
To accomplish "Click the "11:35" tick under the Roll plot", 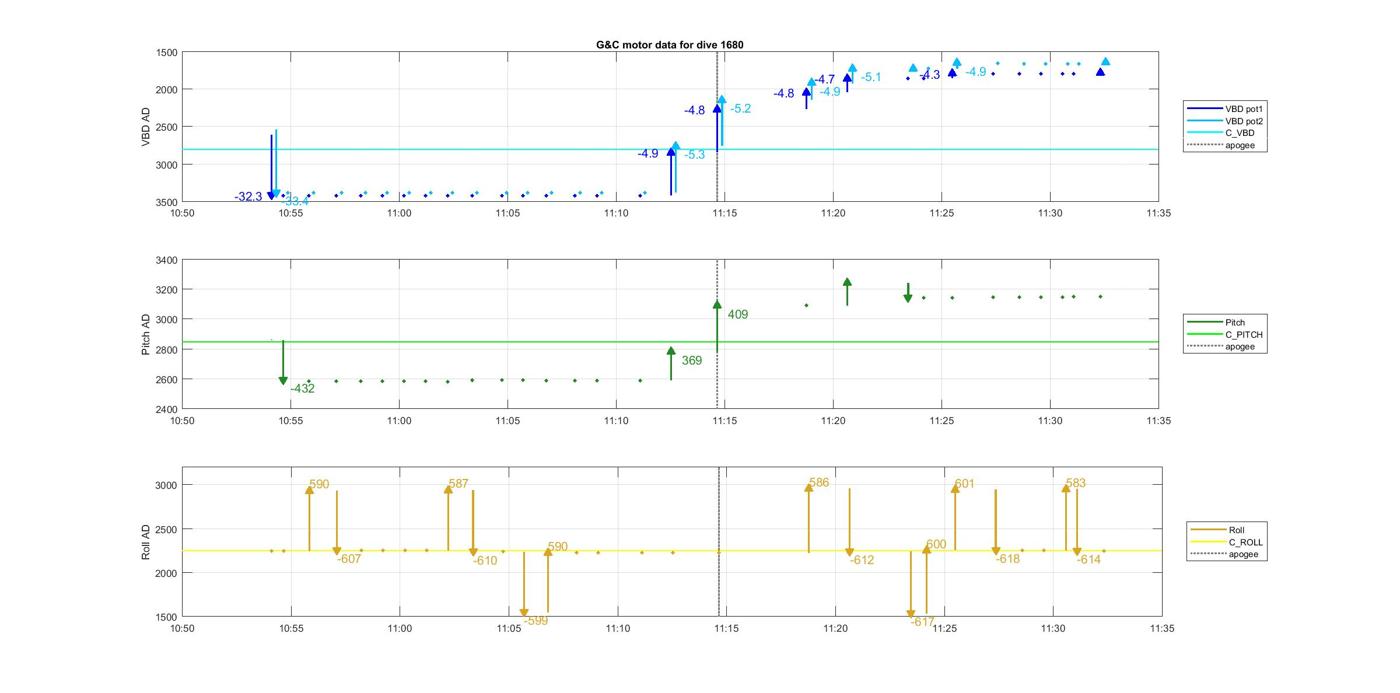I will tap(1162, 628).
